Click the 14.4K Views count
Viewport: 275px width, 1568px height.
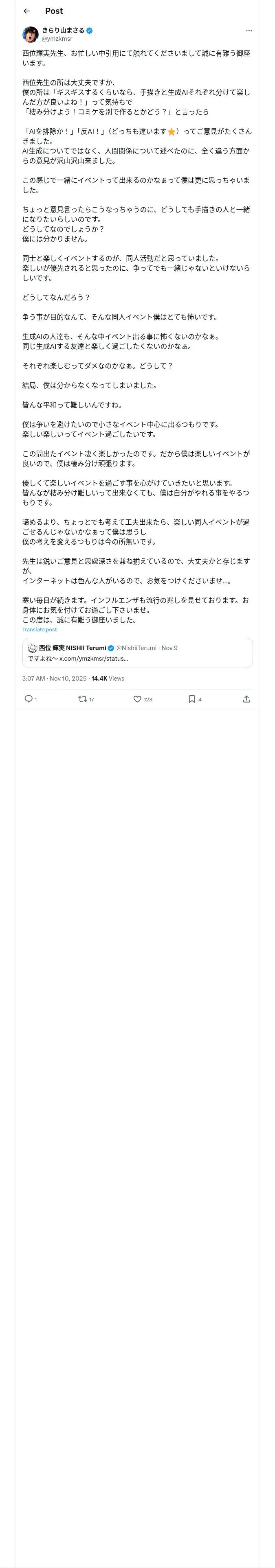point(107,678)
